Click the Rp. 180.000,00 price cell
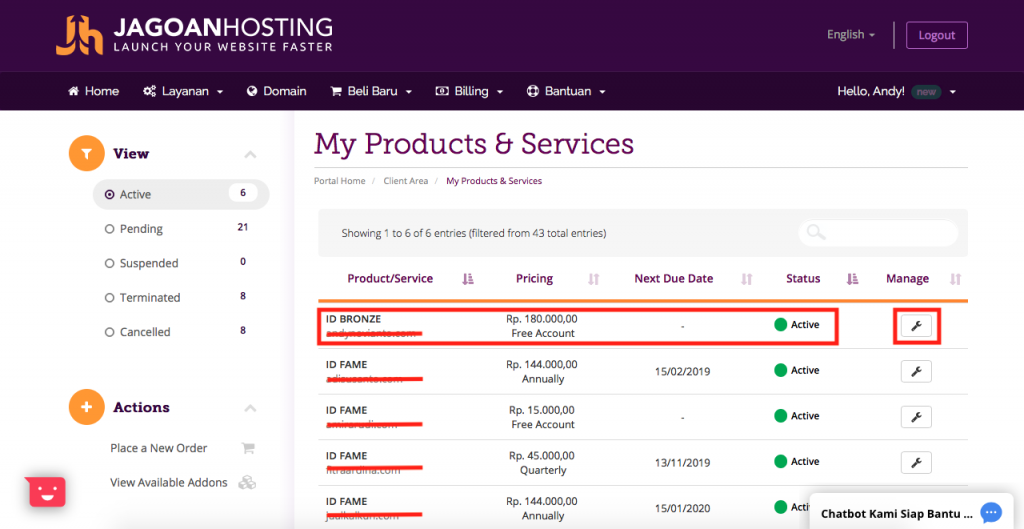Screen dimensions: 1024x529 tap(541, 326)
